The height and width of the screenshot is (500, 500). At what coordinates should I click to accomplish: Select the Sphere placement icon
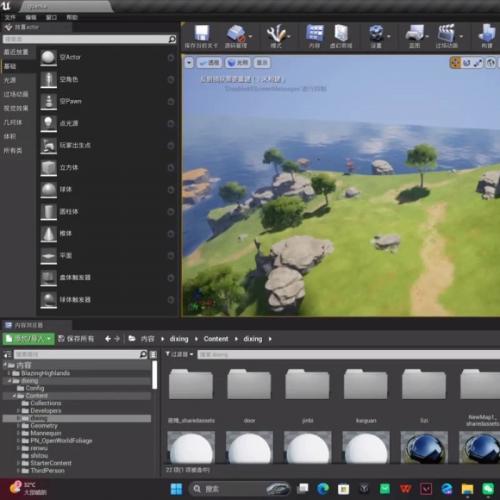coord(49,190)
